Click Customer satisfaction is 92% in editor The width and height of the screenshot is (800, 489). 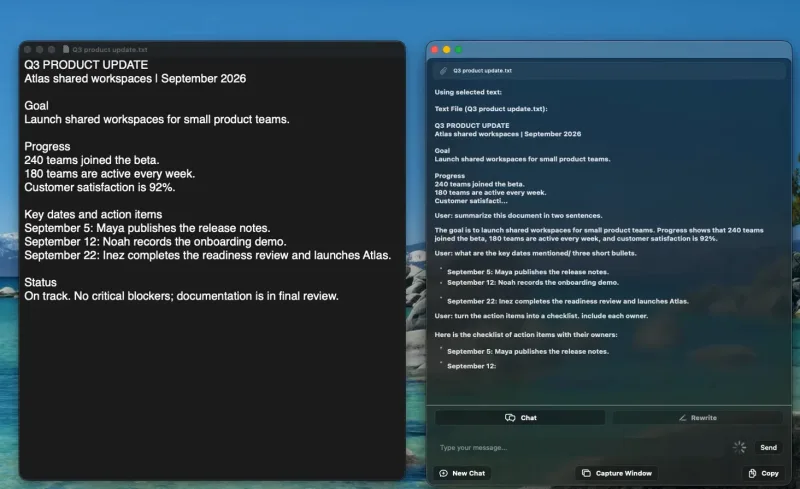(x=99, y=187)
